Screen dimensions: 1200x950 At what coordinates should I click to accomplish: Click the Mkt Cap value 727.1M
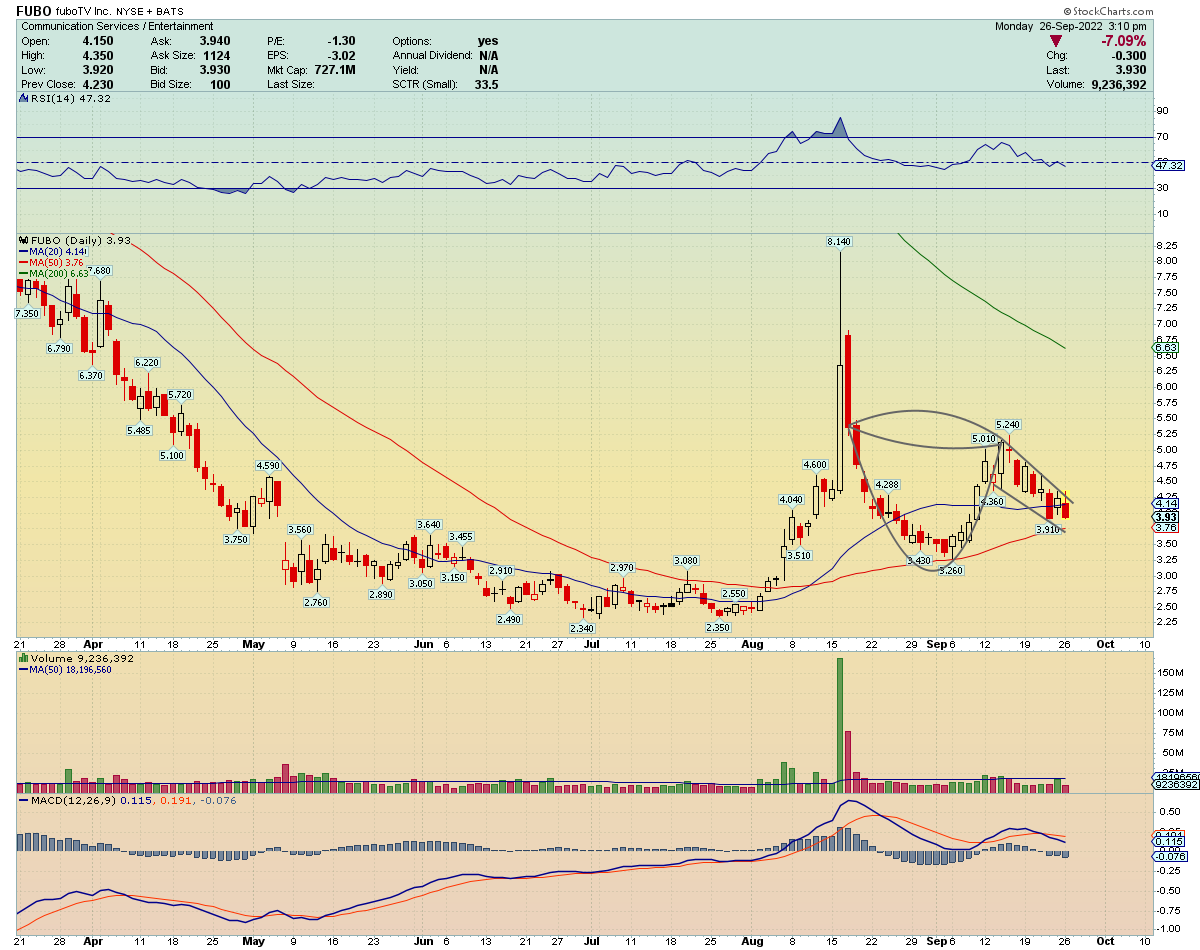tap(334, 70)
